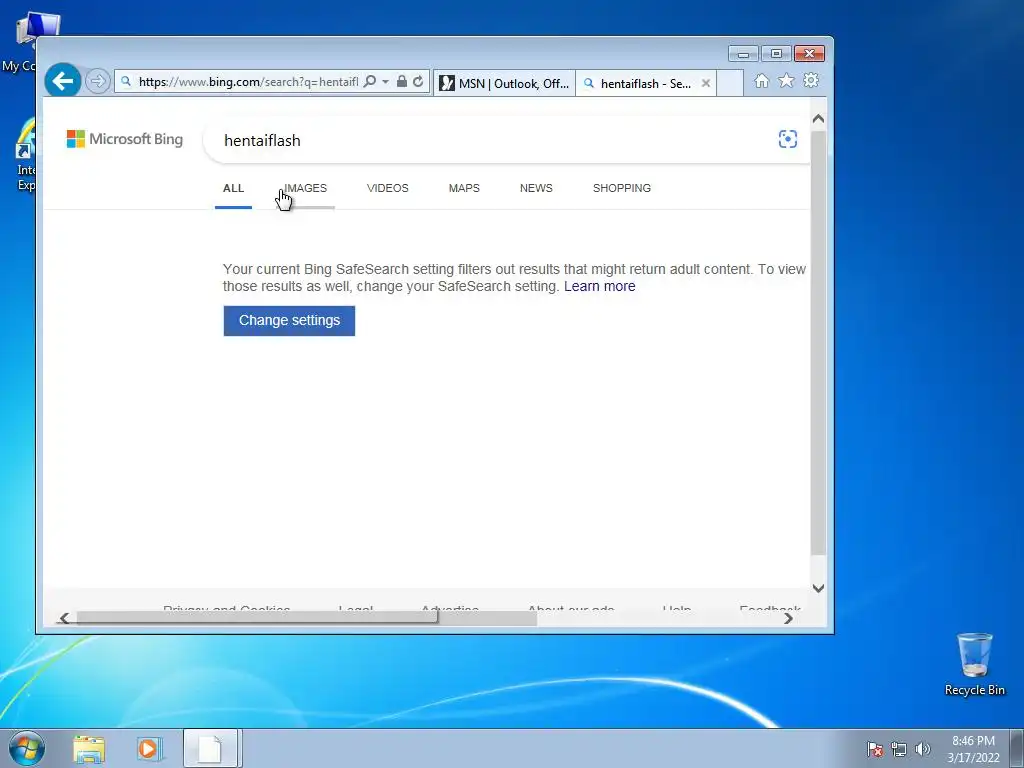Open the Windows Start menu orb
This screenshot has width=1024, height=768.
coord(25,748)
